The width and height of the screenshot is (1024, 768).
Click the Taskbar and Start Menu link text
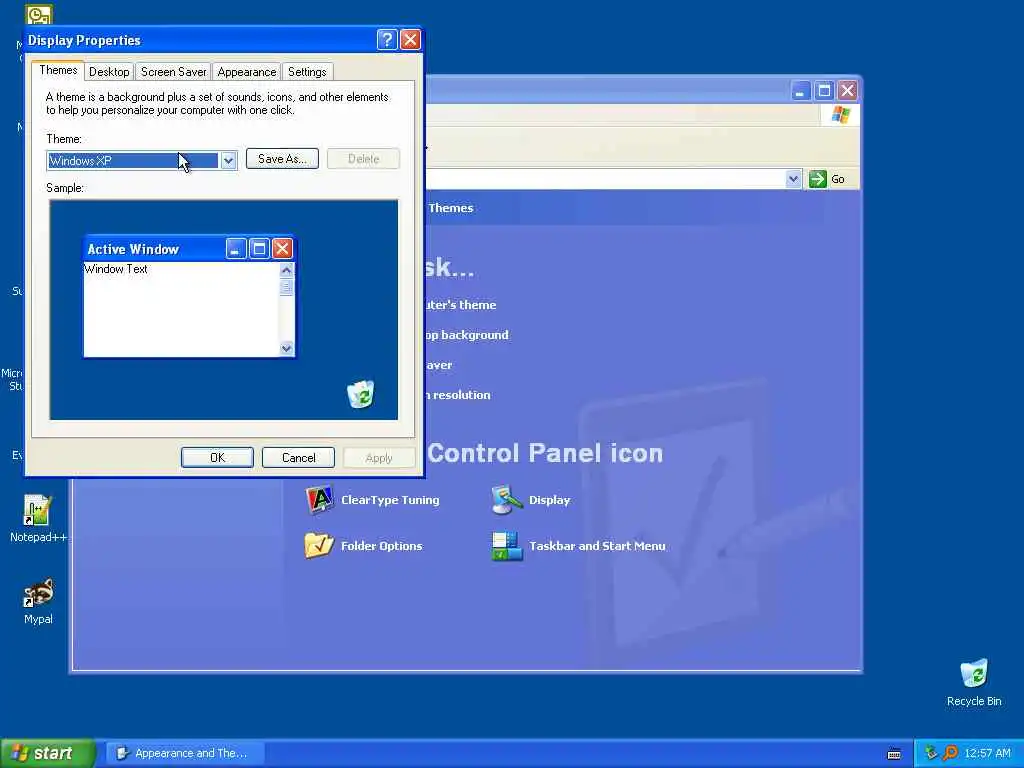(597, 546)
